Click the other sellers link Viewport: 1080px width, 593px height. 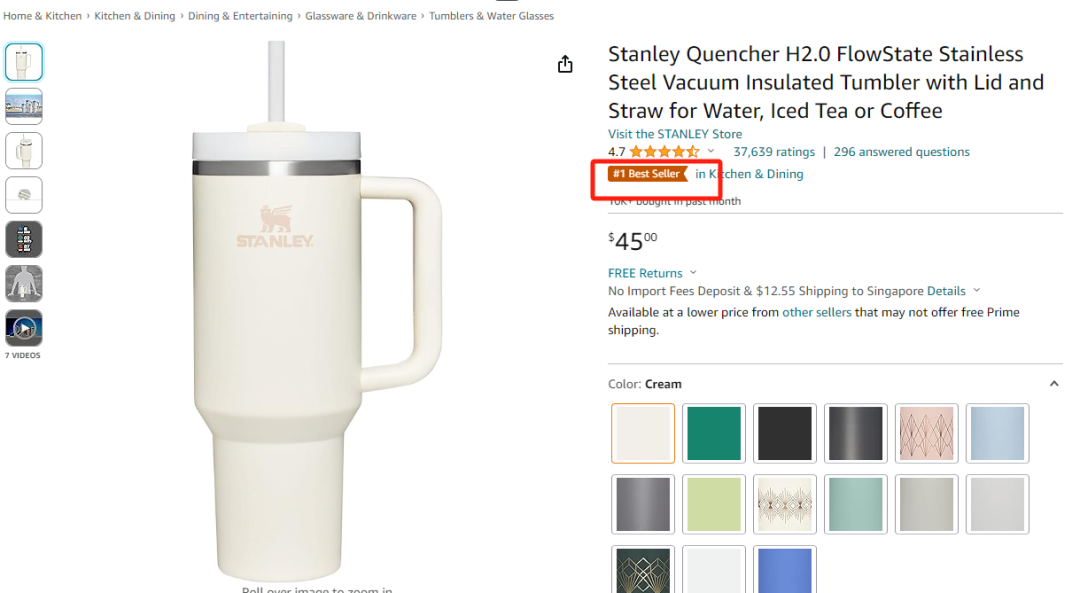817,312
